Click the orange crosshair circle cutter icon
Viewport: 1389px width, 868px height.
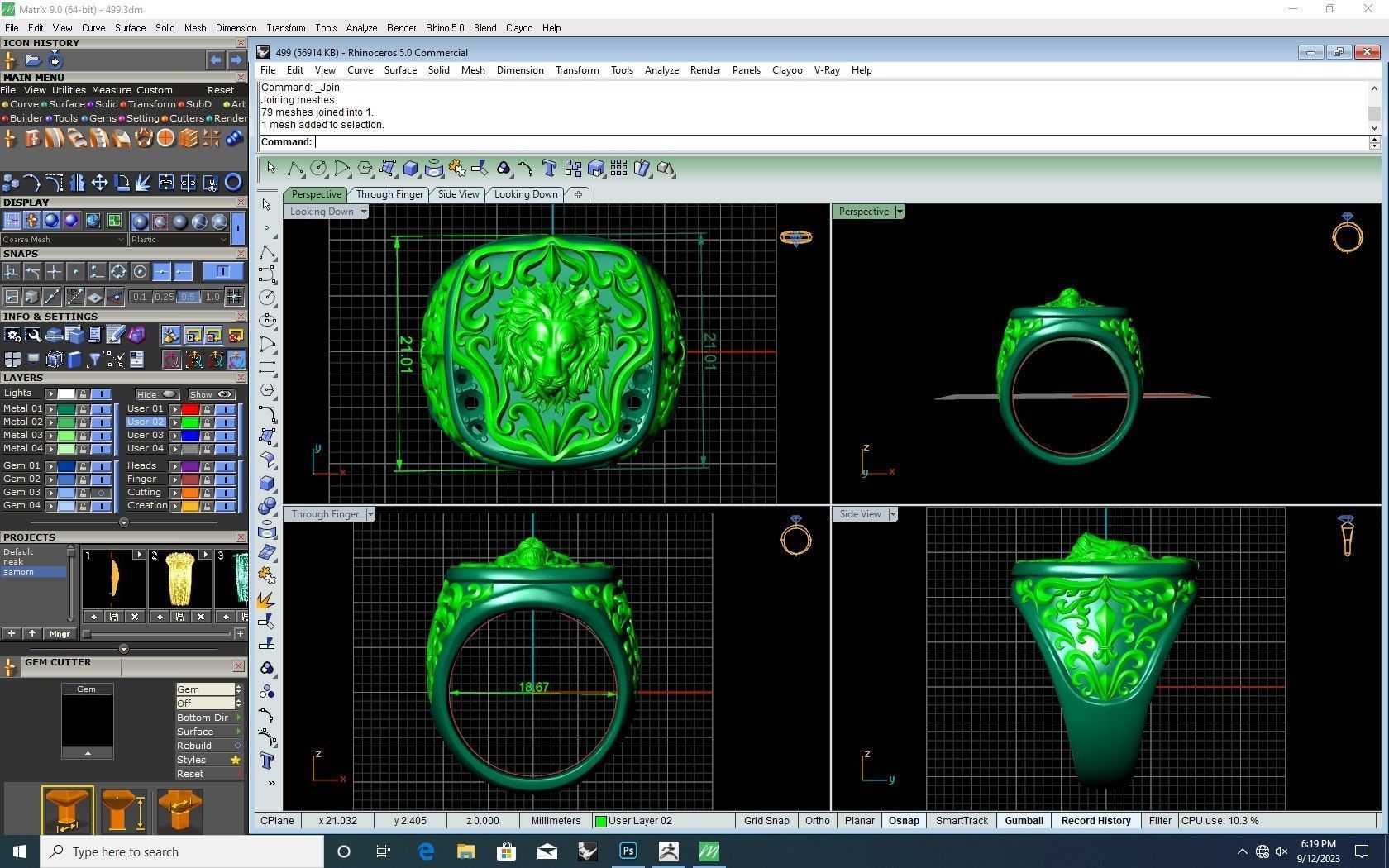(165, 138)
